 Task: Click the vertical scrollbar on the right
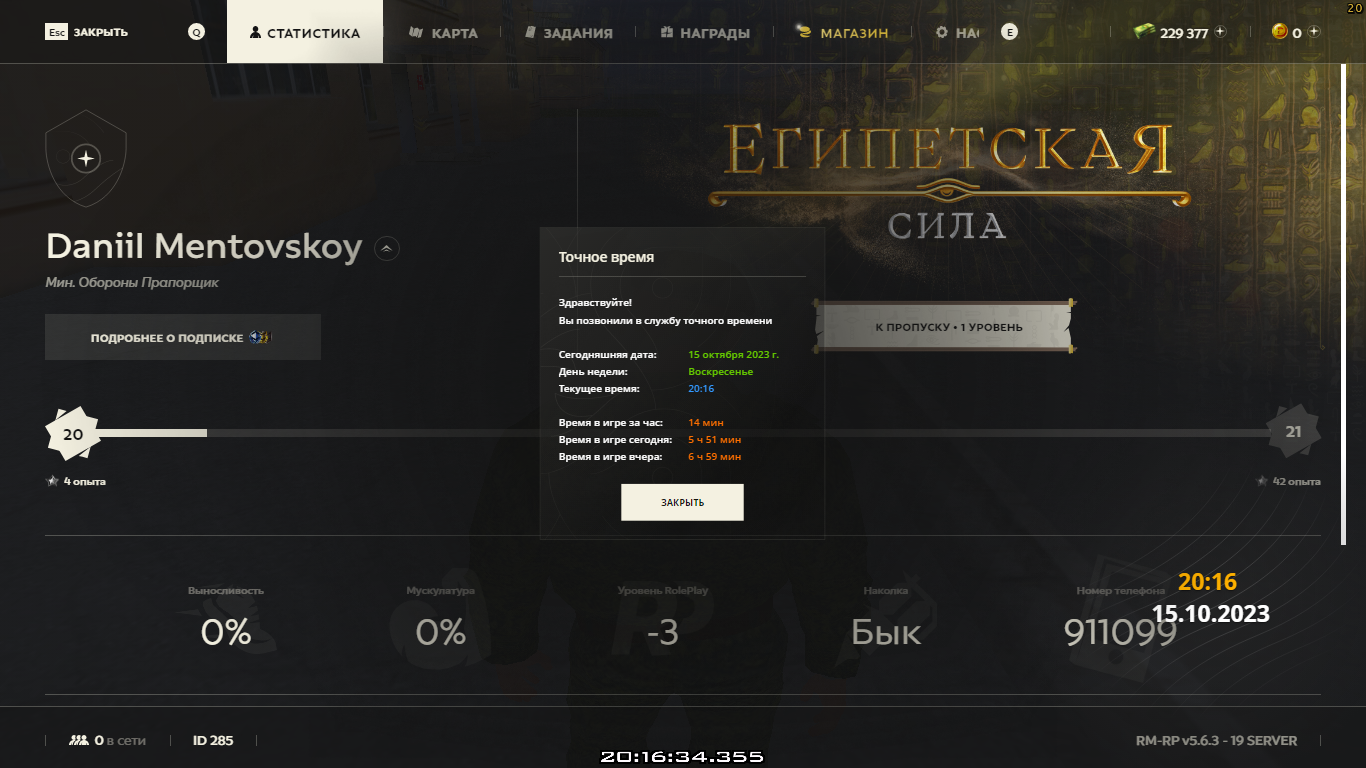(1343, 292)
